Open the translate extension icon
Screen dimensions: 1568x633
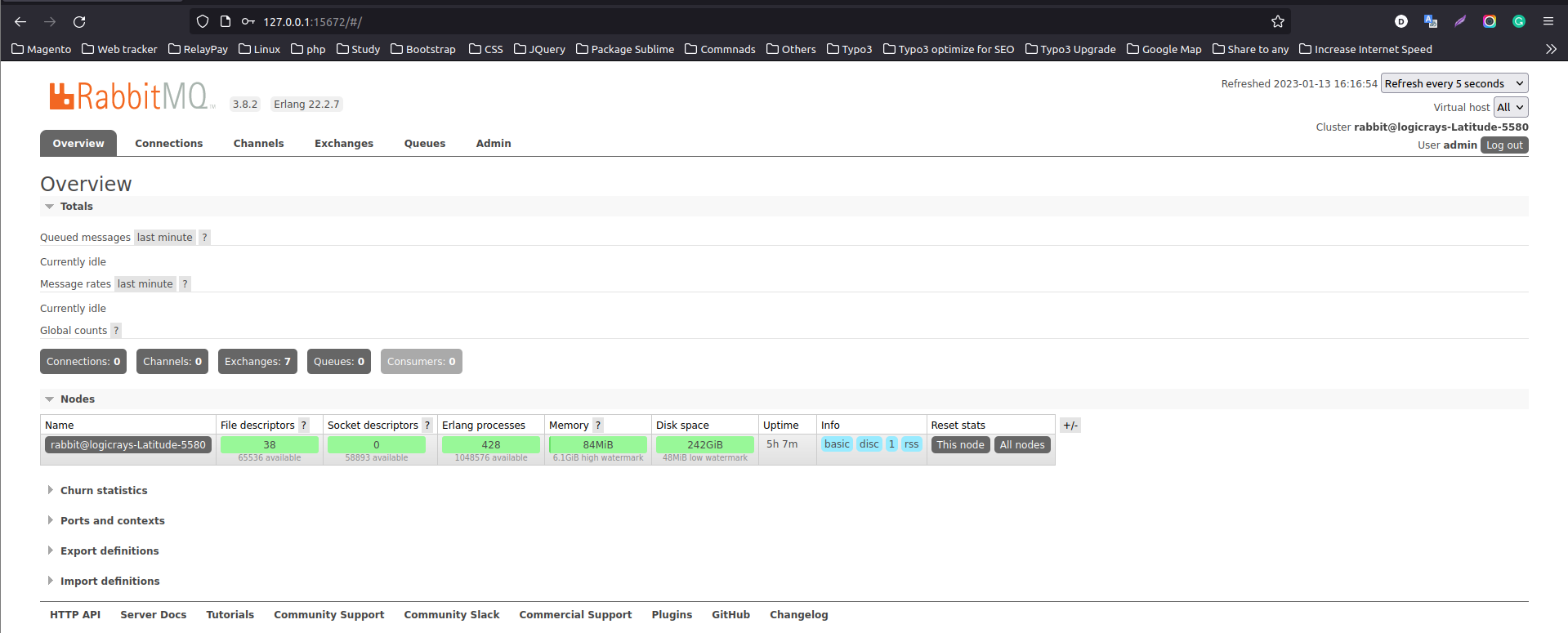point(1431,22)
